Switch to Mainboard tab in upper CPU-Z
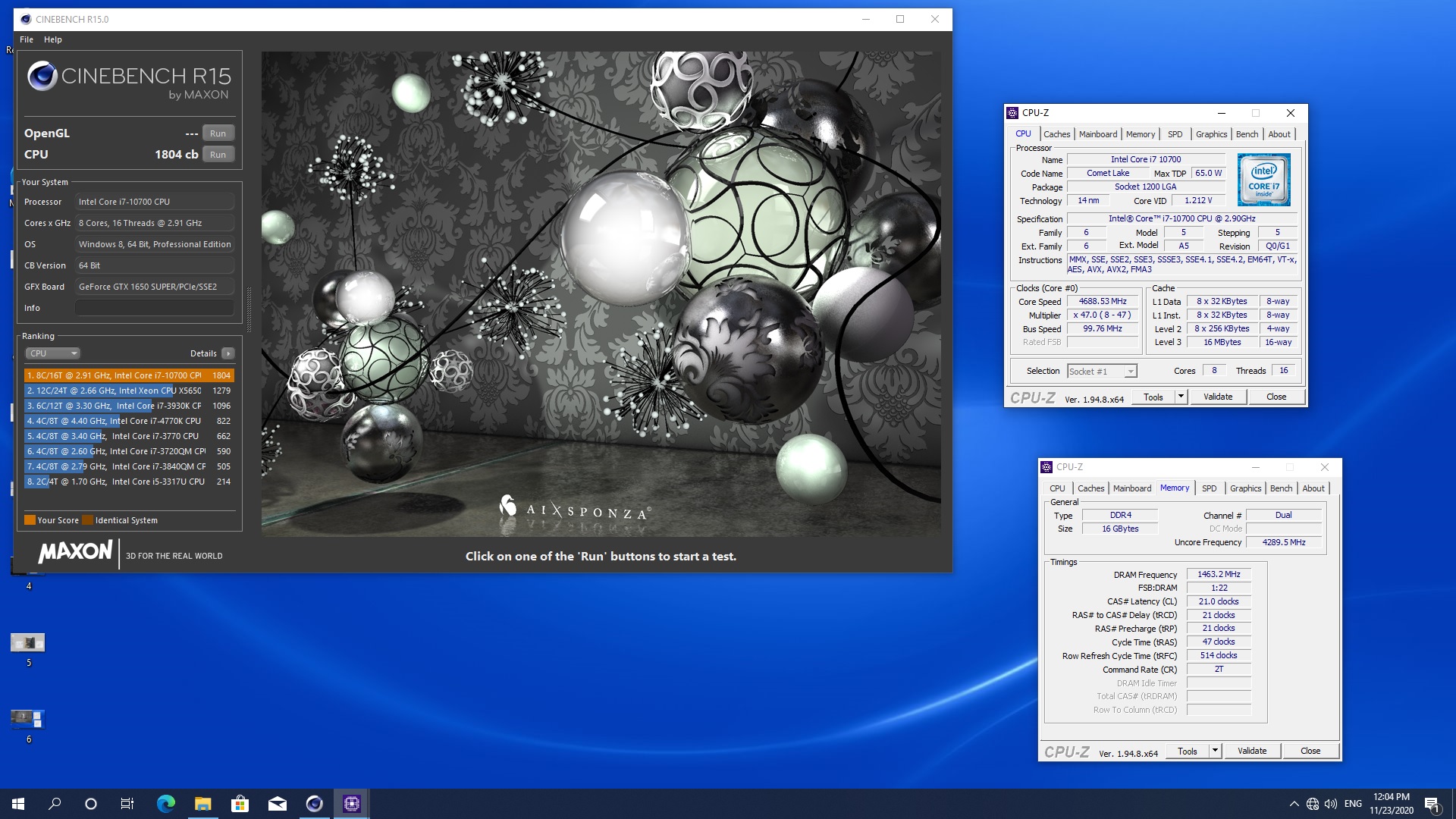 click(x=1098, y=134)
